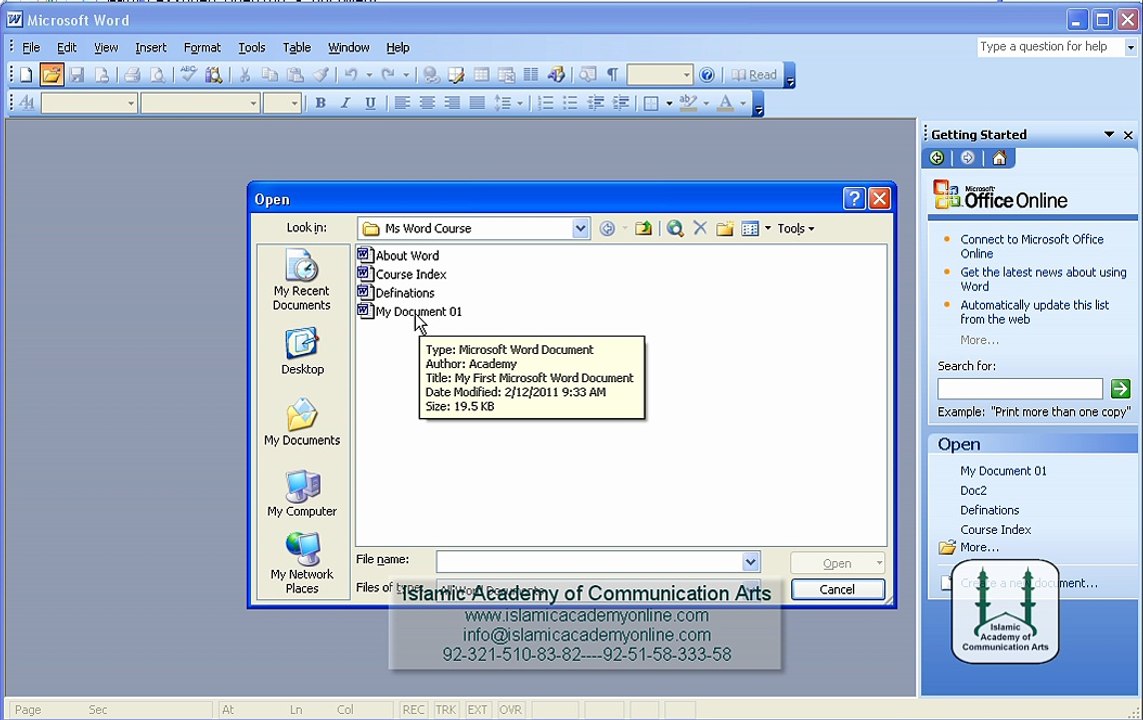The height and width of the screenshot is (720, 1143).
Task: Click the Paste clipboard icon
Action: pyautogui.click(x=295, y=74)
